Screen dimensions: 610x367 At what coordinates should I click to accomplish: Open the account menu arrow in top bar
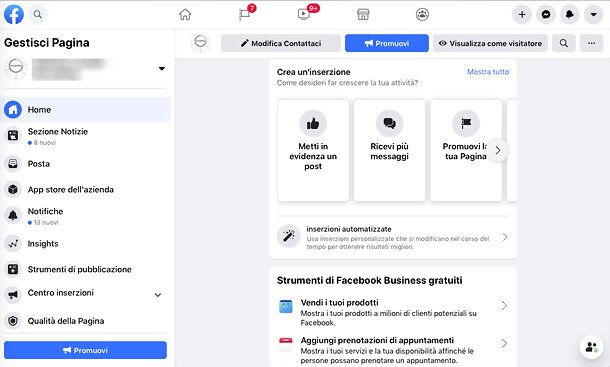click(593, 14)
